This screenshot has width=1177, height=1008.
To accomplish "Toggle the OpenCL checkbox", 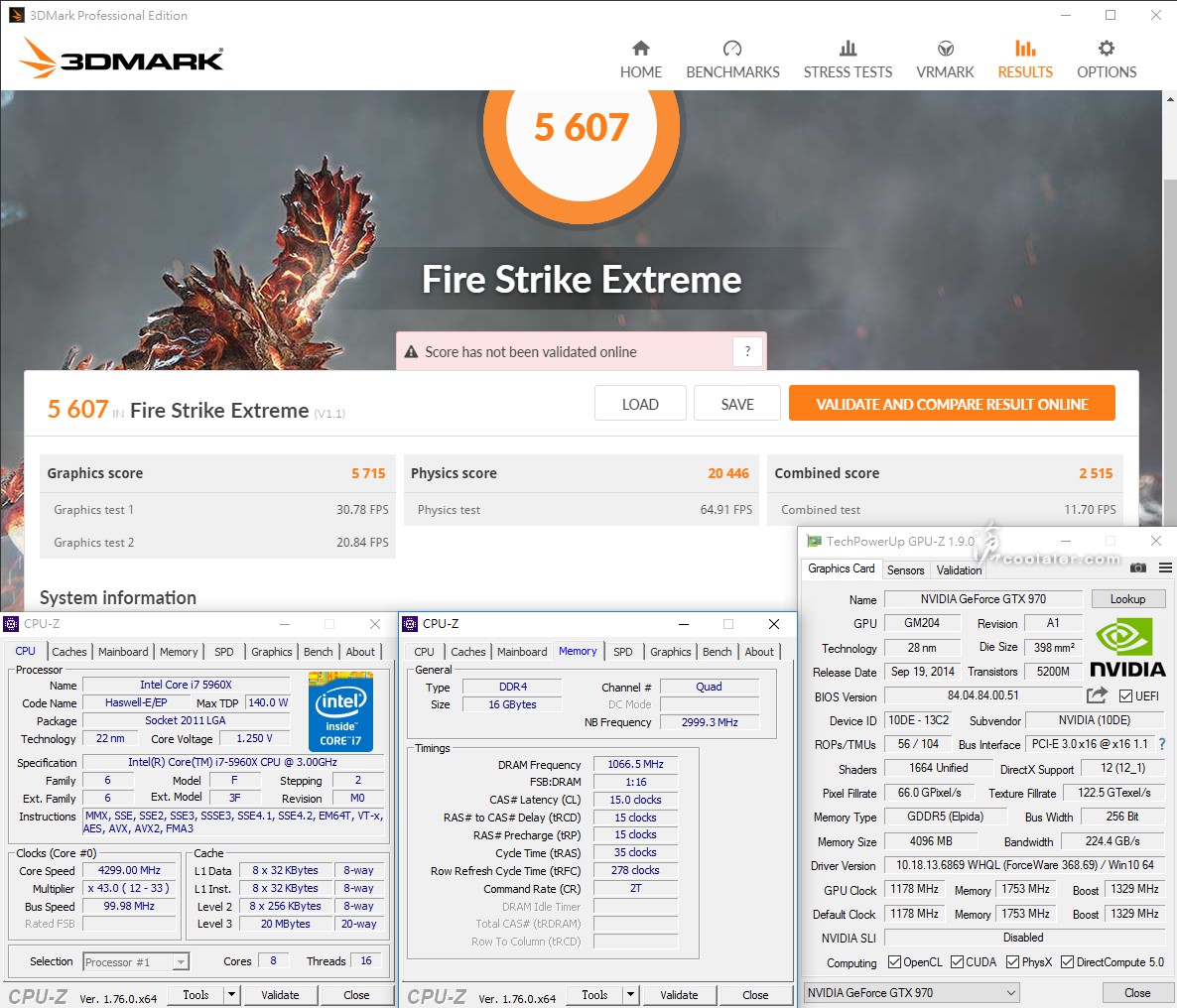I will click(894, 962).
